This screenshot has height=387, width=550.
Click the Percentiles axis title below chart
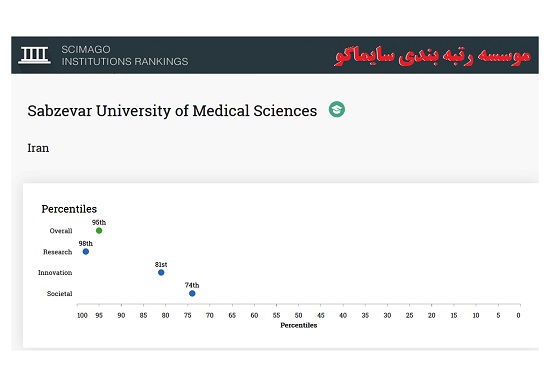tap(299, 325)
